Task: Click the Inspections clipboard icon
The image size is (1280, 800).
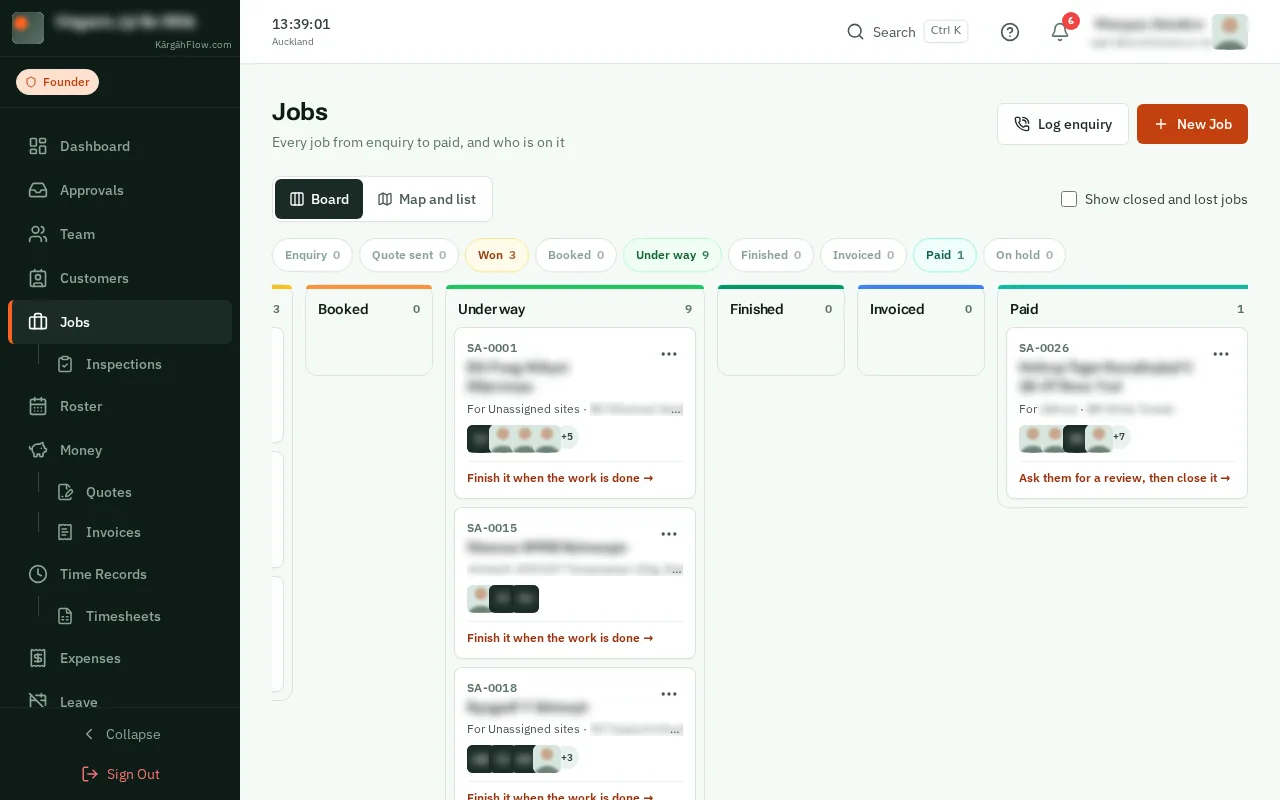Action: 65,364
